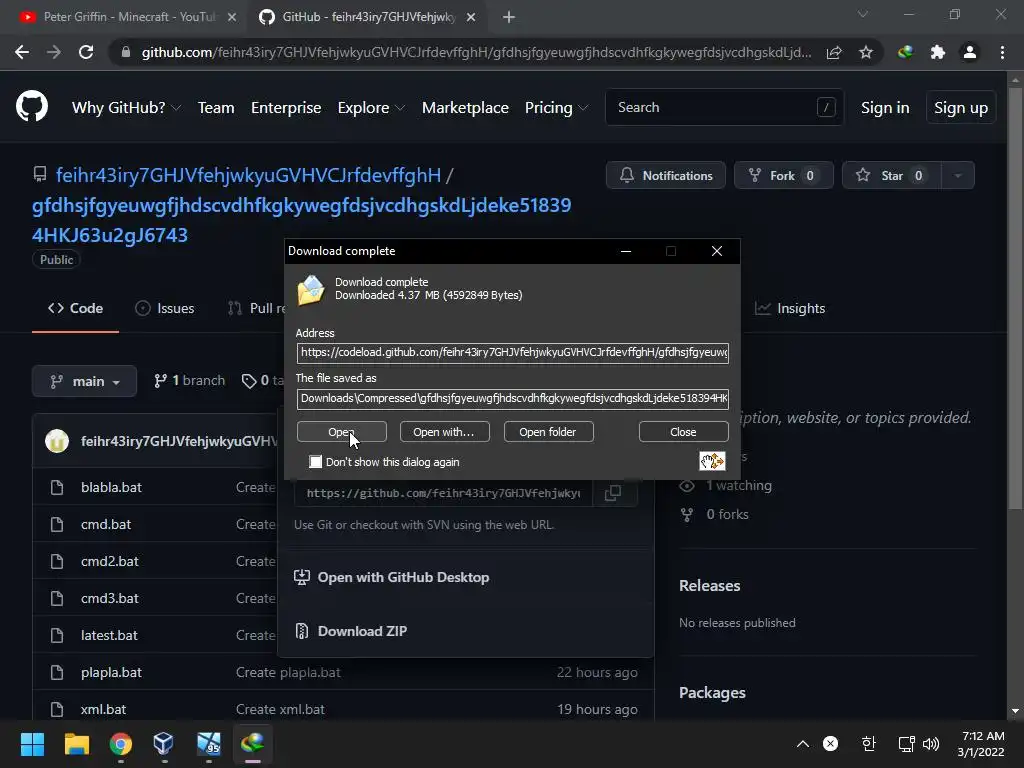Viewport: 1024px width, 768px height.
Task: Close the Peter Griffin YouTube tab
Action: (232, 17)
